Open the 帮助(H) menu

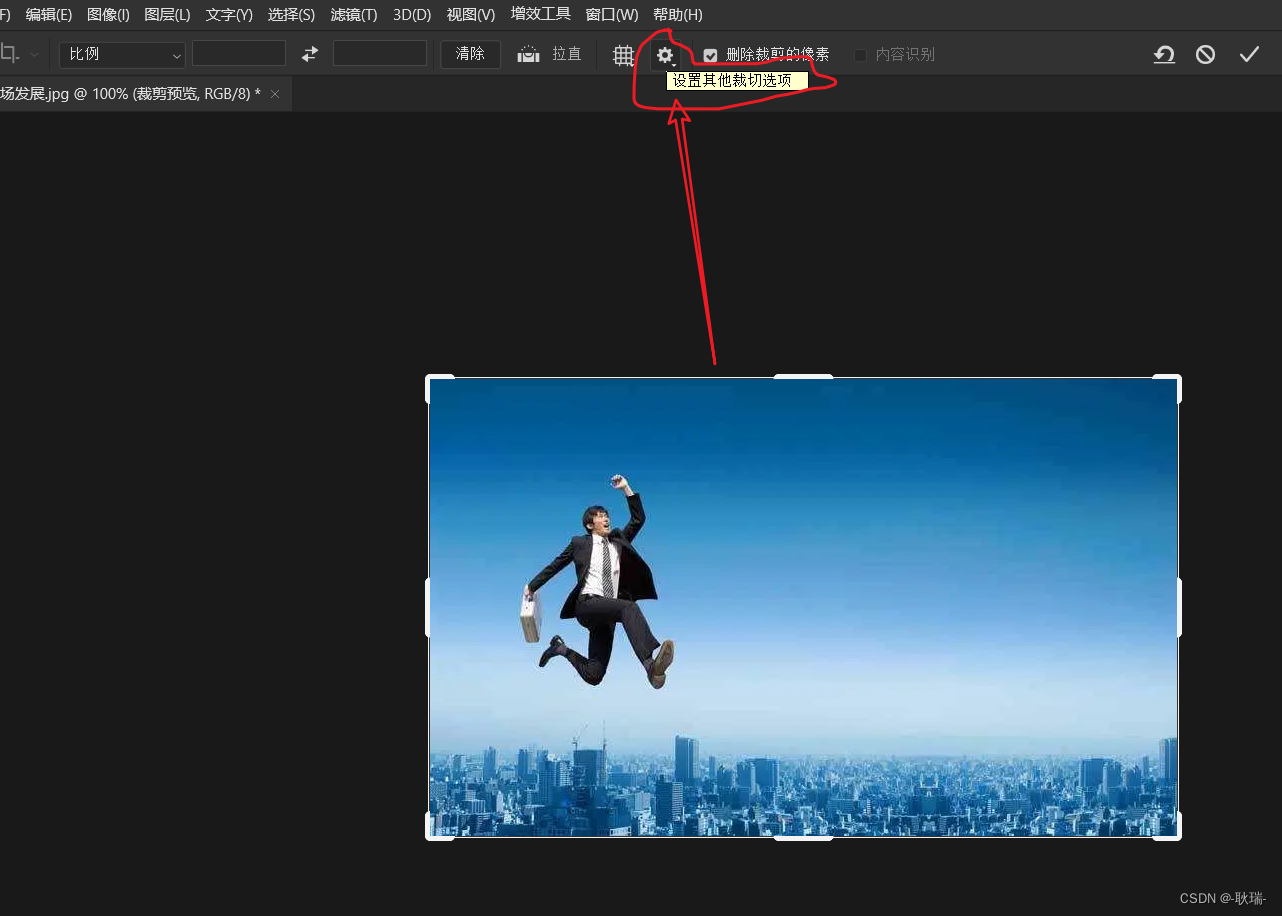pos(677,15)
